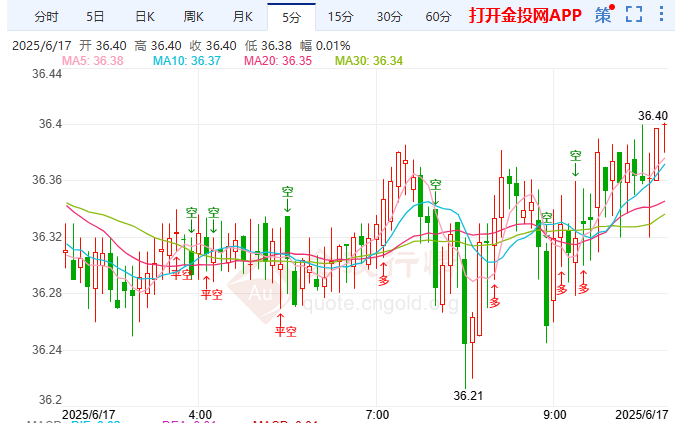Open the 策 strategy icon

tap(604, 14)
